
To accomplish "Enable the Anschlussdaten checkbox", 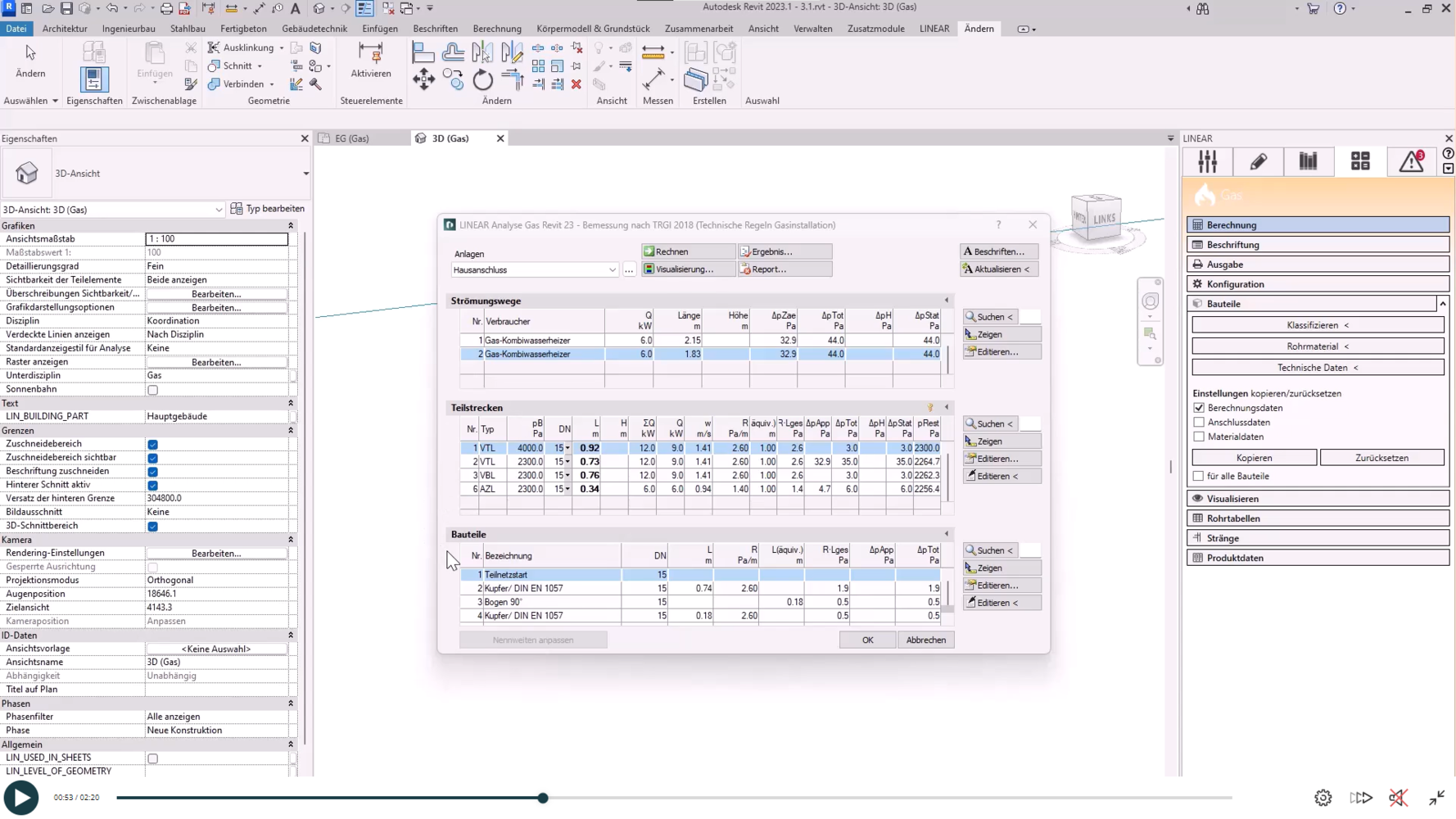I will [x=1199, y=423].
